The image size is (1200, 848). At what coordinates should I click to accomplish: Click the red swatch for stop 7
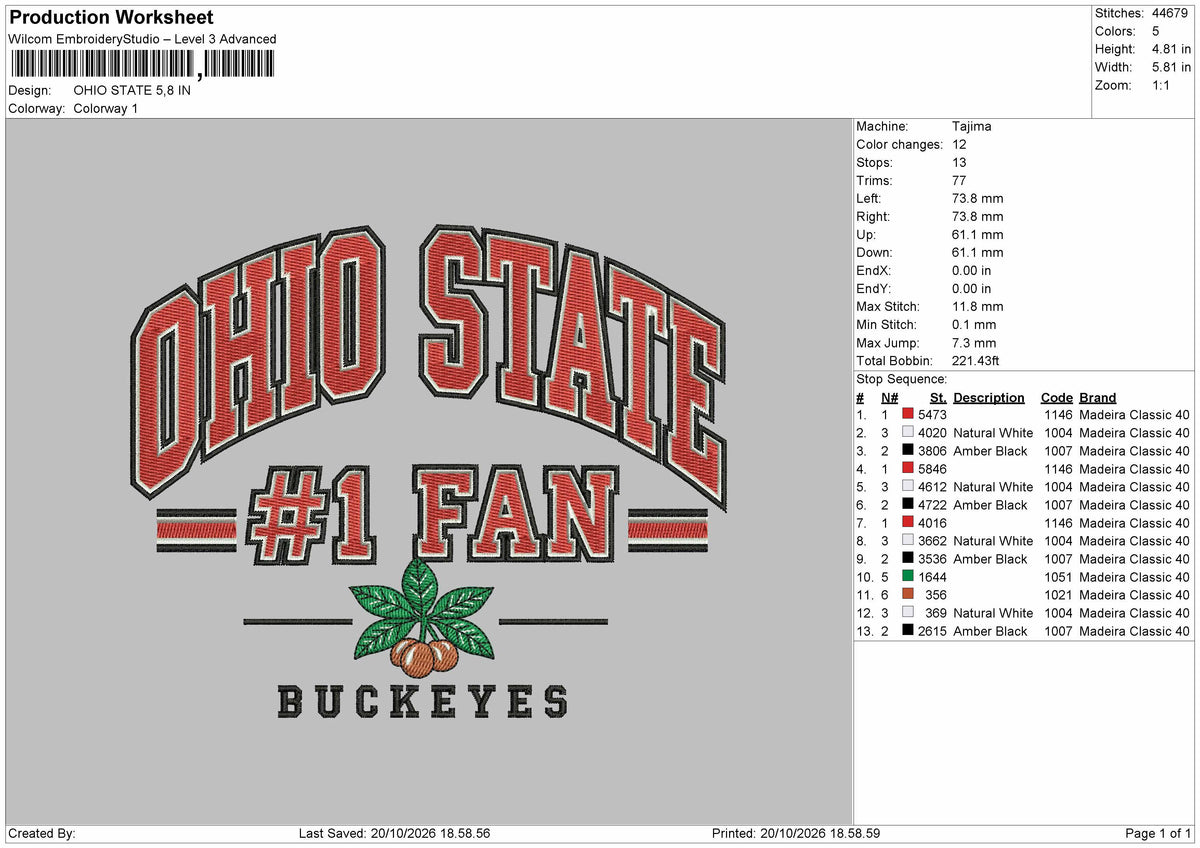coord(908,523)
